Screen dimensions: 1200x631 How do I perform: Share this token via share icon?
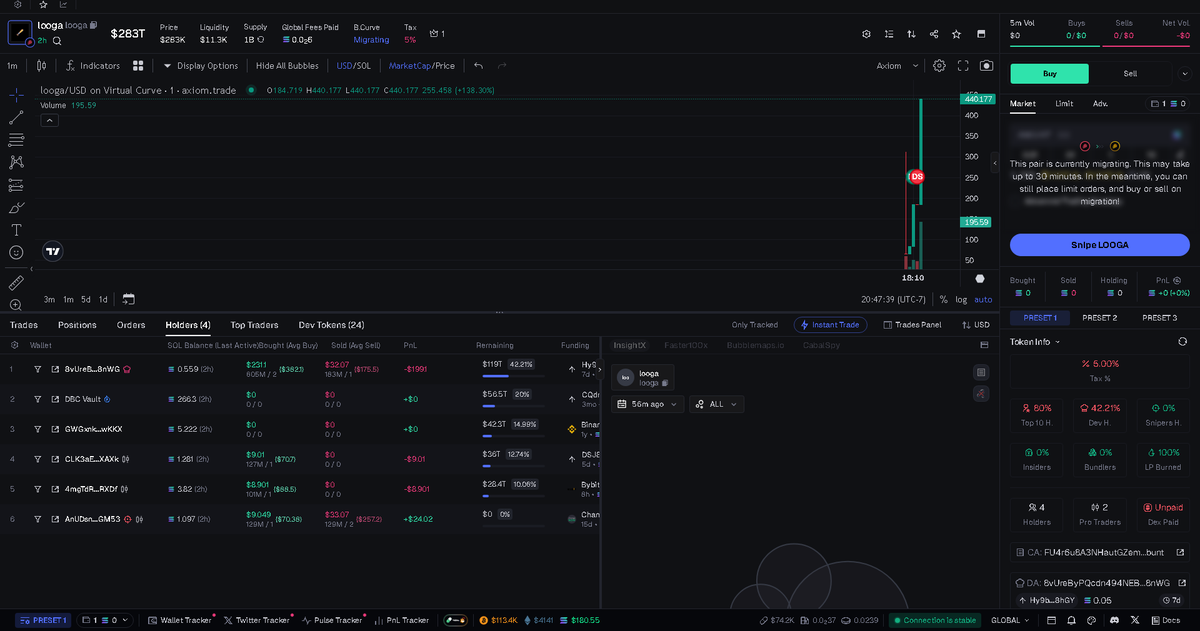pos(934,34)
